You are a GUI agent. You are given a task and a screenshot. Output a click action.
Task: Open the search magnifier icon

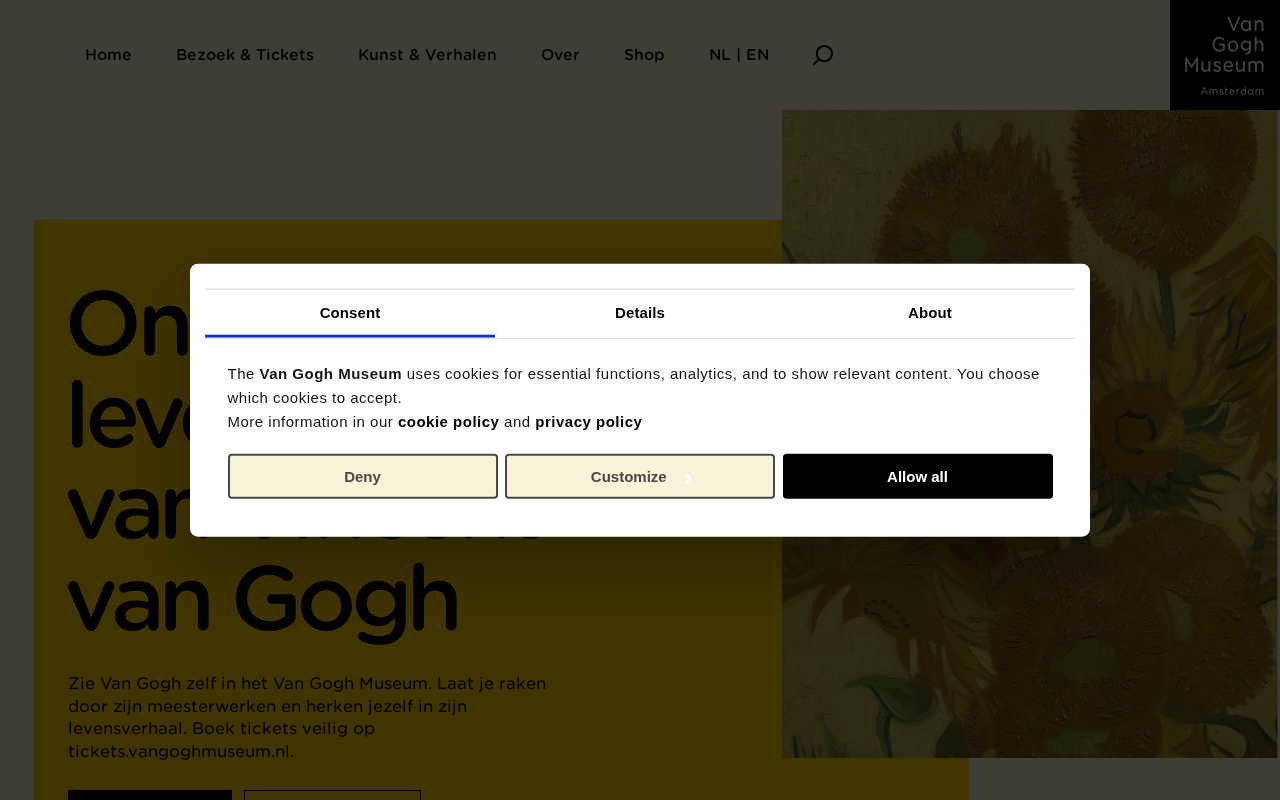822,55
